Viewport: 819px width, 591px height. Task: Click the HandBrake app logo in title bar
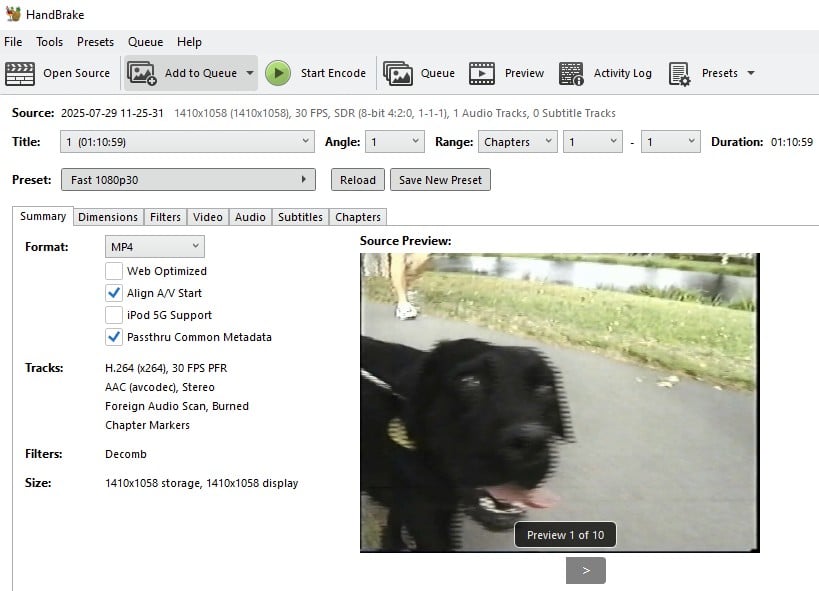pyautogui.click(x=13, y=14)
